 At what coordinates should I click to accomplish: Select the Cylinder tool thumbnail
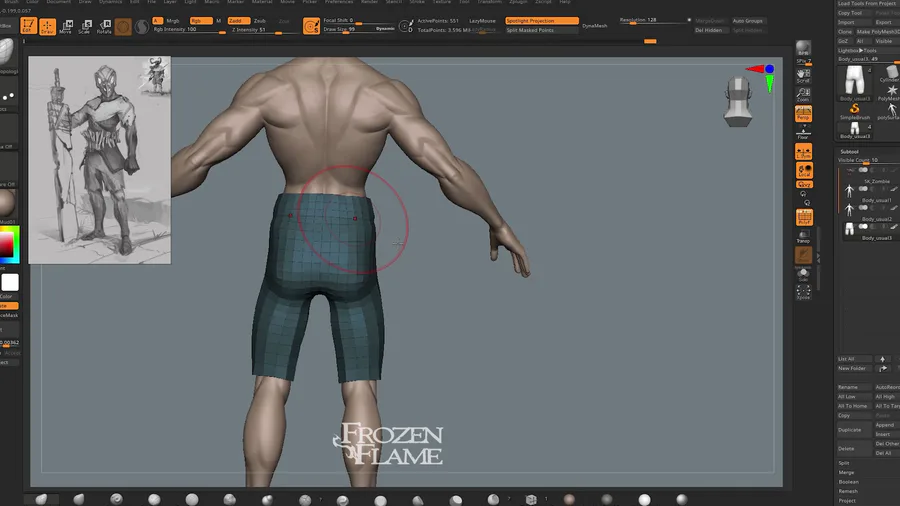click(x=890, y=73)
